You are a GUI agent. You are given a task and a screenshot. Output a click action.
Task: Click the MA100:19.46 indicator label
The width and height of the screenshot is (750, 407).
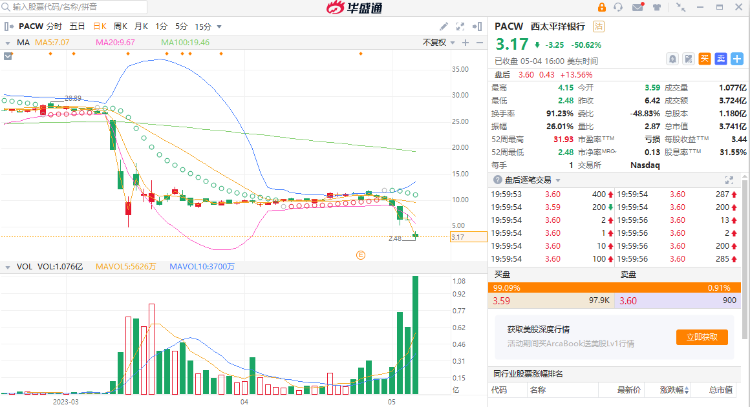pyautogui.click(x=185, y=43)
